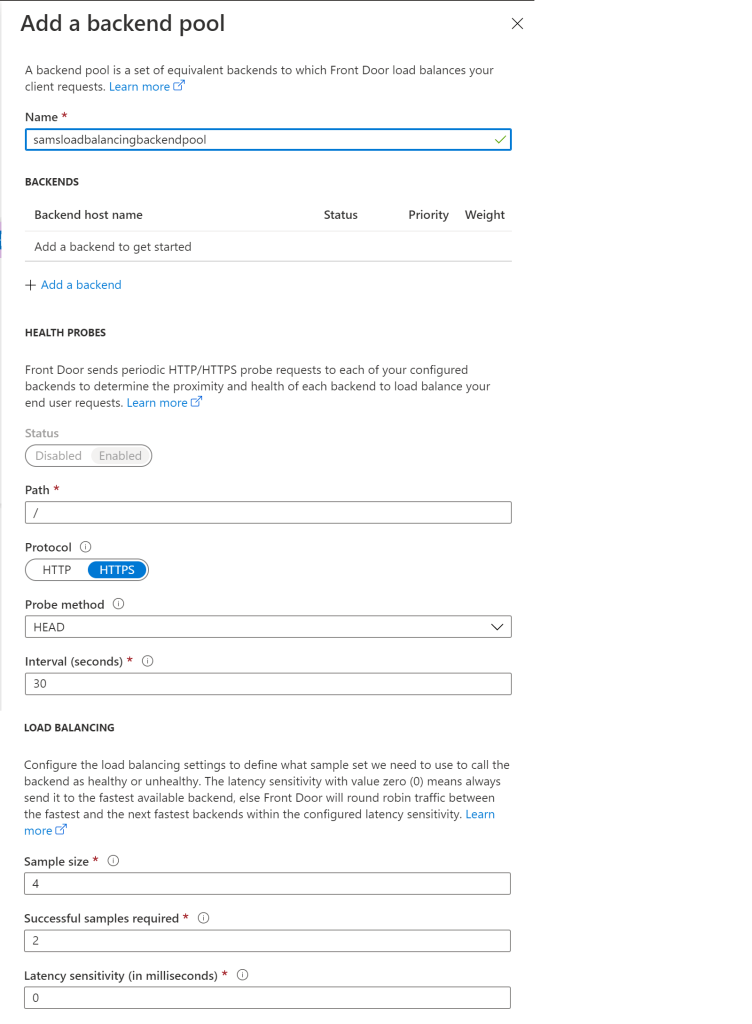Click the info icon next to Protocol

[x=85, y=547]
